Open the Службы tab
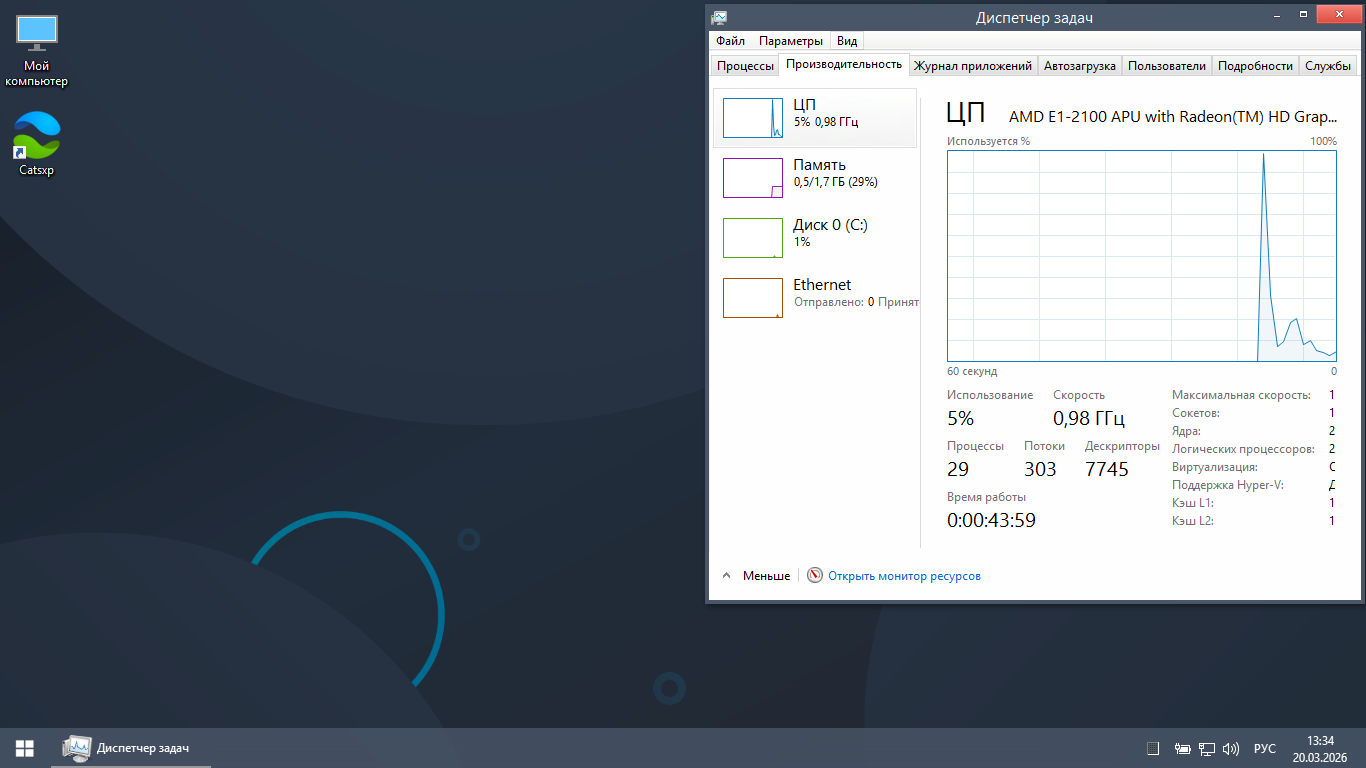The image size is (1366, 768). [x=1327, y=66]
